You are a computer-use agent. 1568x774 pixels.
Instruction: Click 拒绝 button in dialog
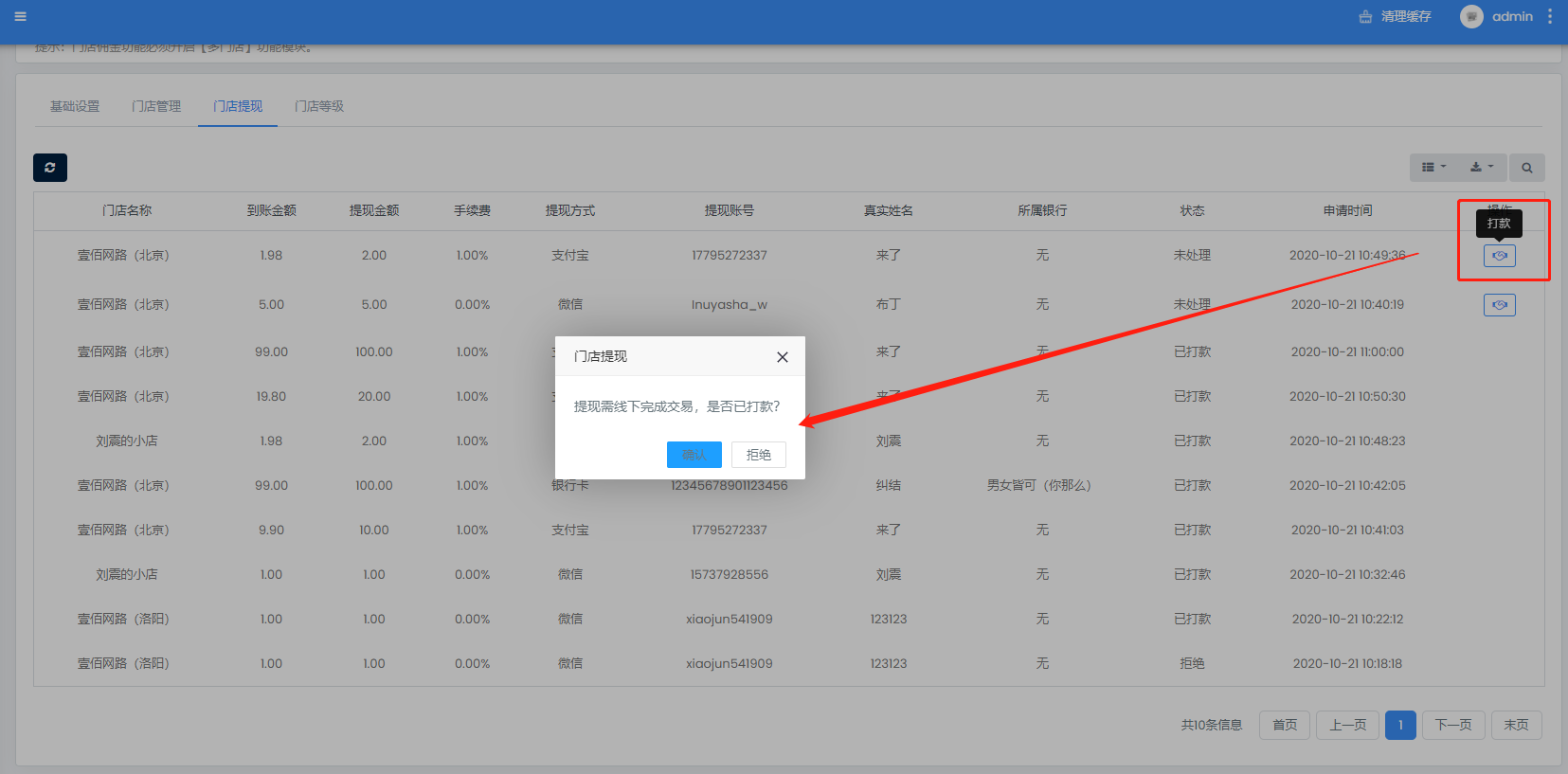(758, 455)
